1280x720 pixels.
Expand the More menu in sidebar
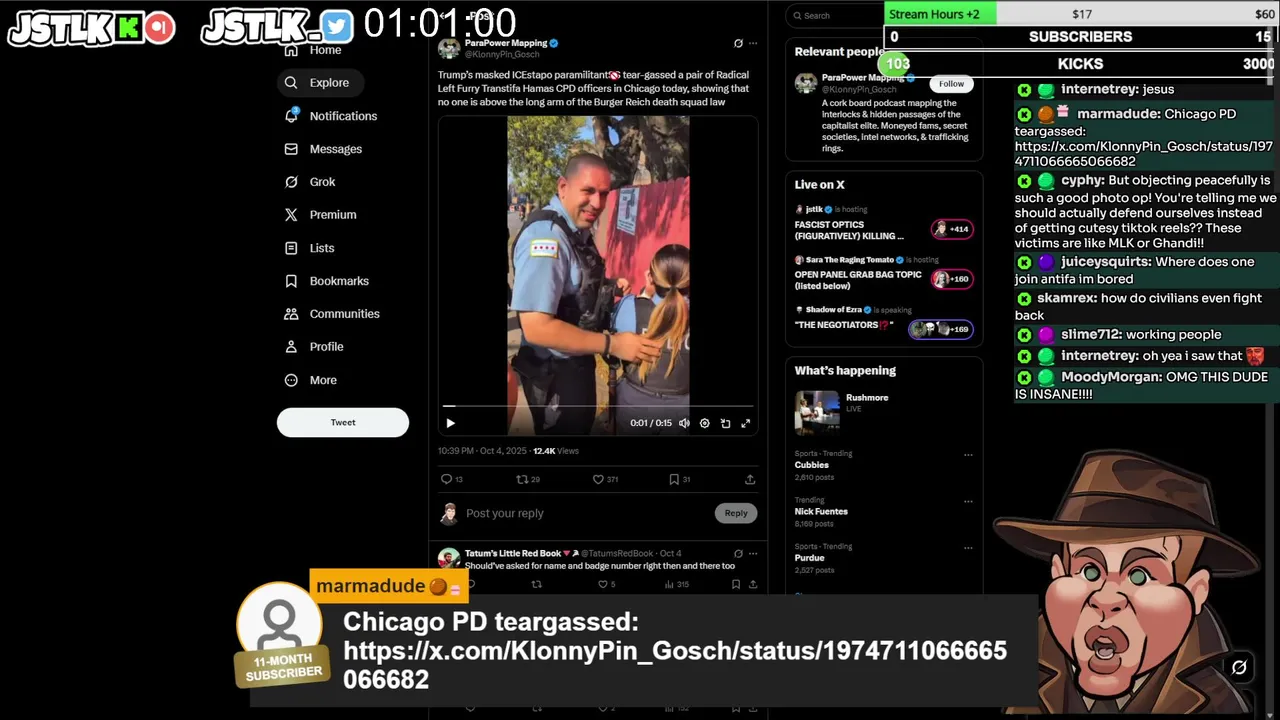click(311, 380)
